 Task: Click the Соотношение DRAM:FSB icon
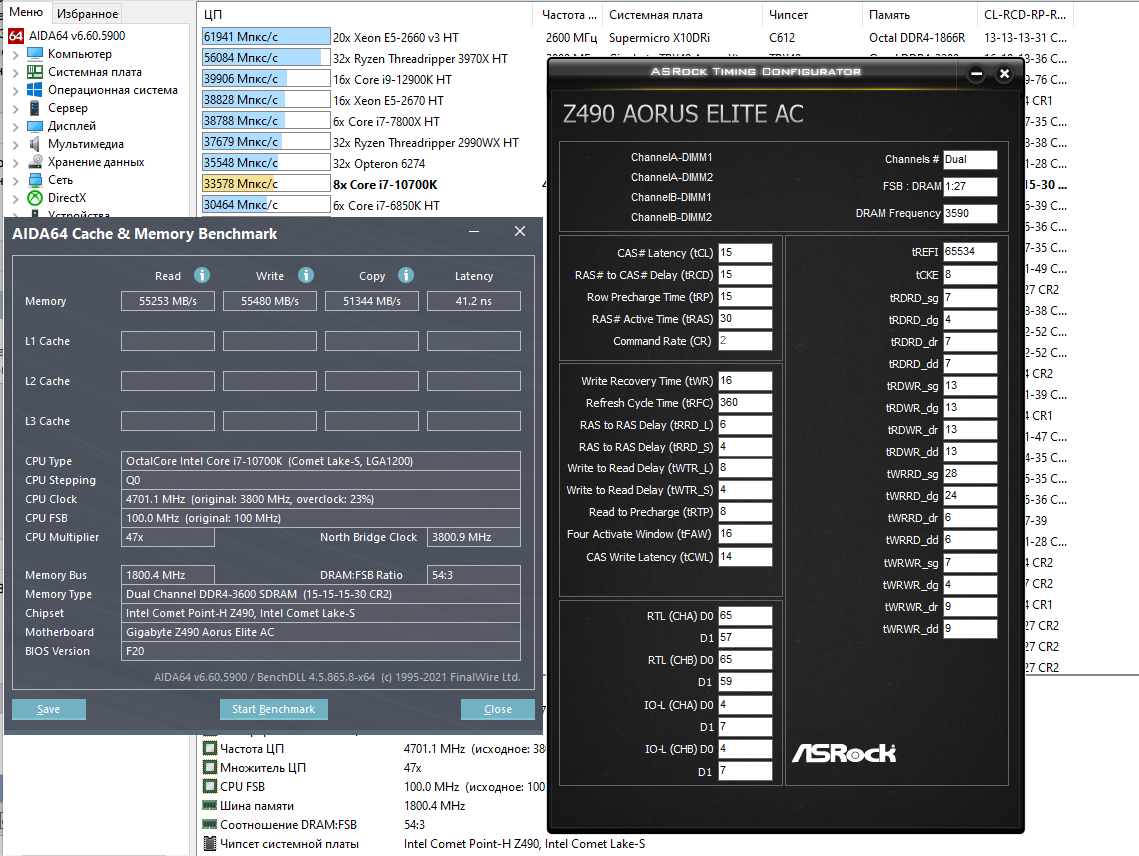(x=210, y=824)
